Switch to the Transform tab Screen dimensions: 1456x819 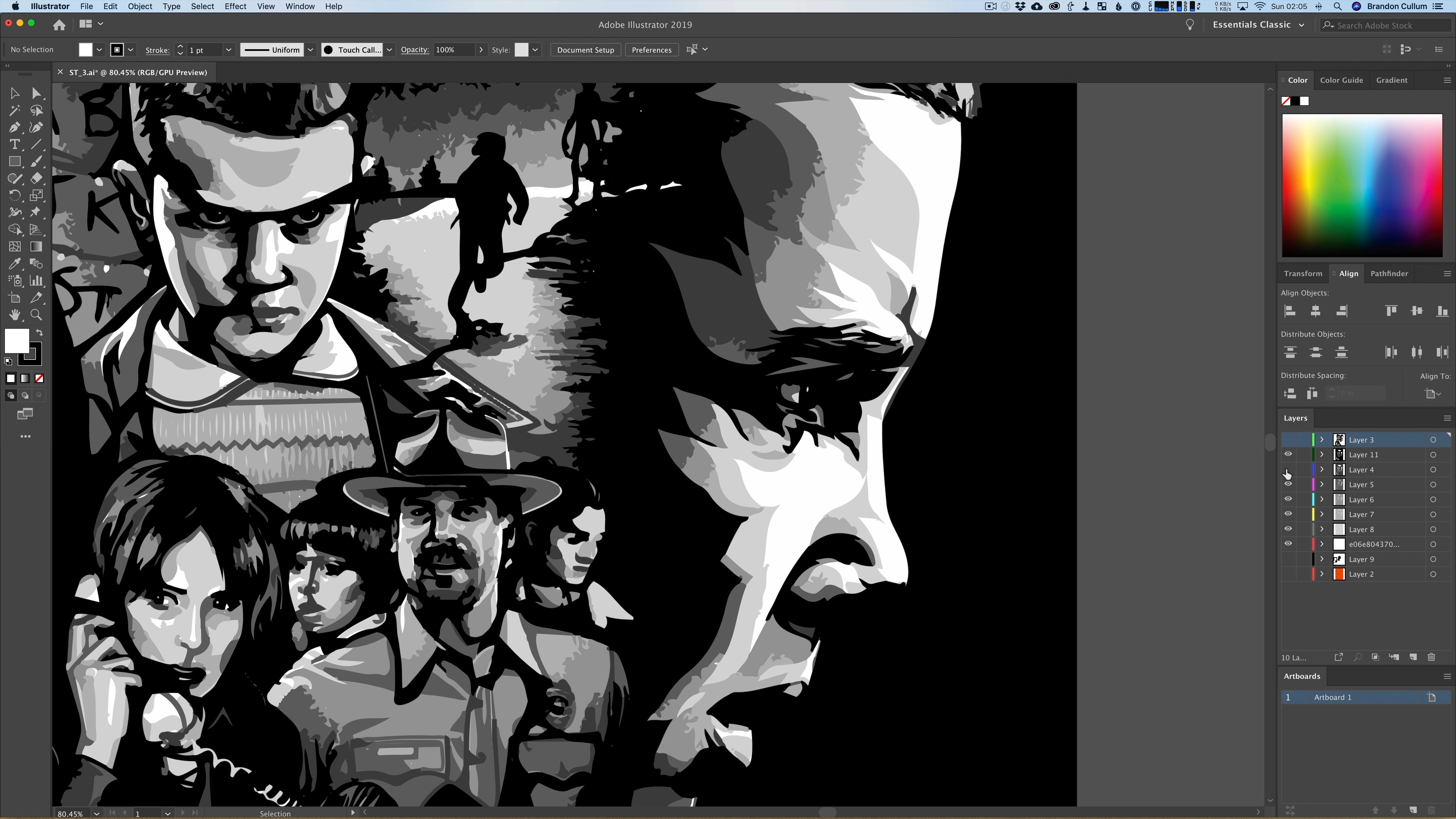click(x=1303, y=273)
